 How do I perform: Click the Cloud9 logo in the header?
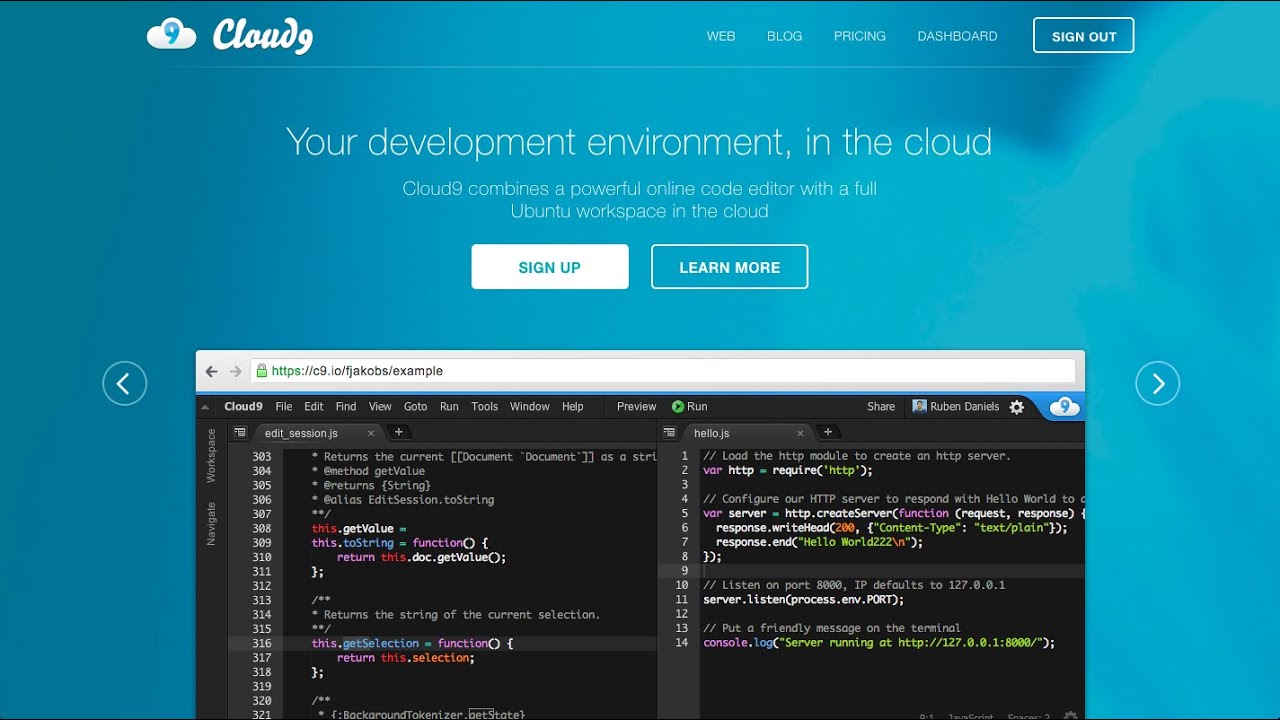click(230, 36)
